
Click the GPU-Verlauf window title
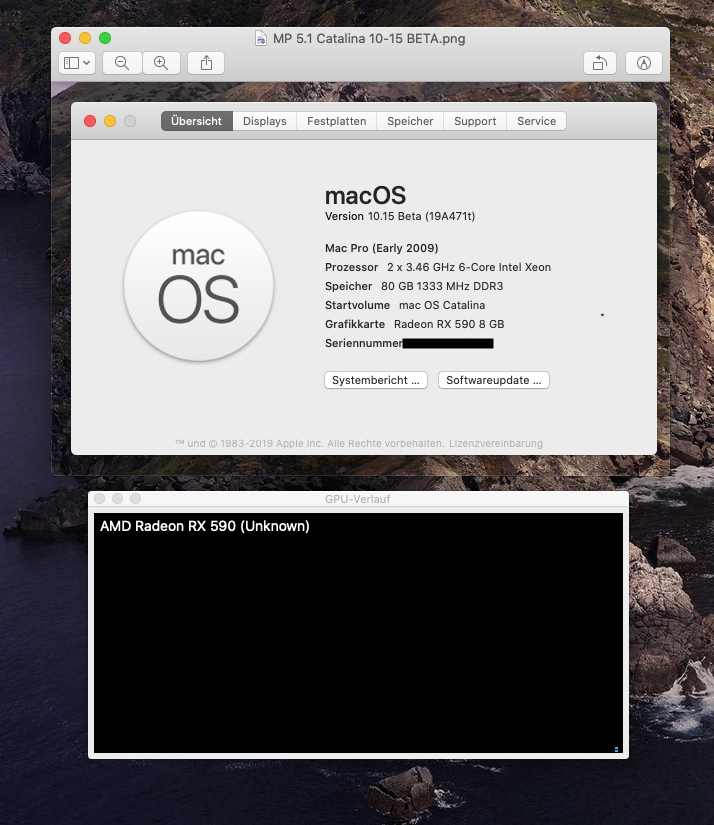pyautogui.click(x=358, y=499)
